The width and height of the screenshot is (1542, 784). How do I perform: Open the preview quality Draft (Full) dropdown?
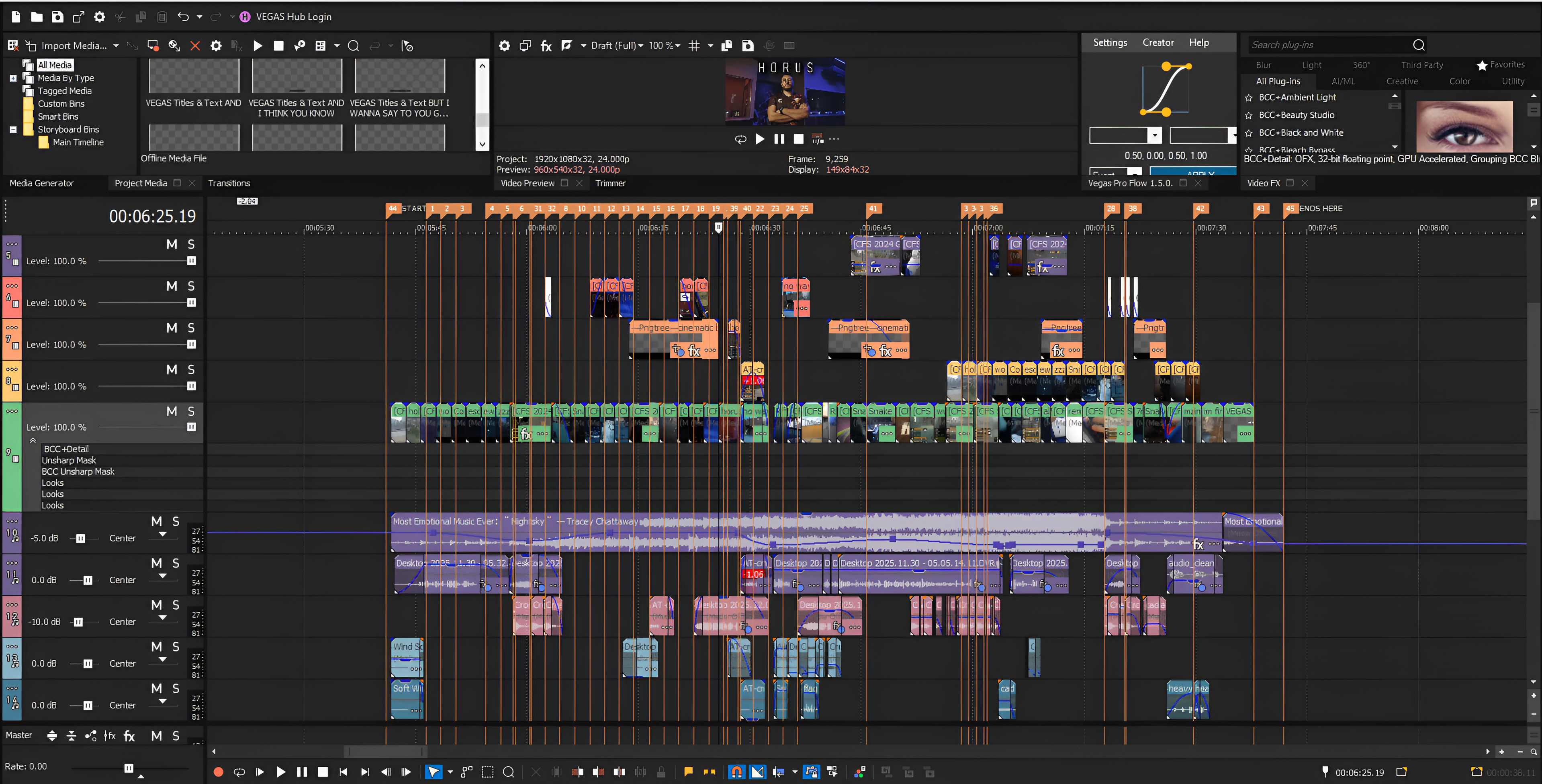tap(617, 45)
